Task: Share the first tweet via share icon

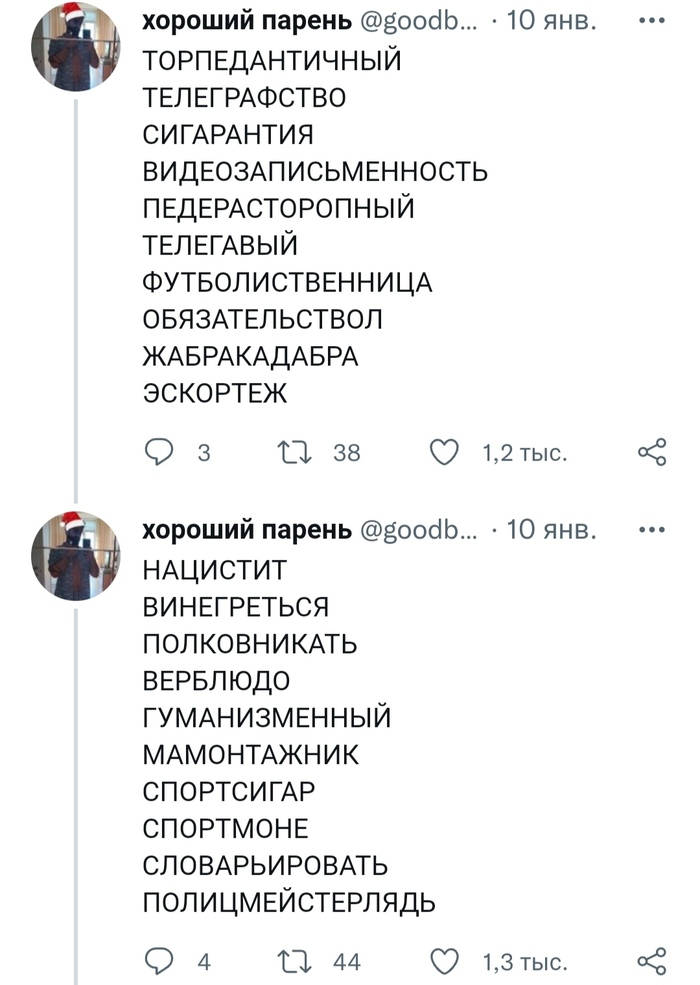Action: pyautogui.click(x=651, y=453)
